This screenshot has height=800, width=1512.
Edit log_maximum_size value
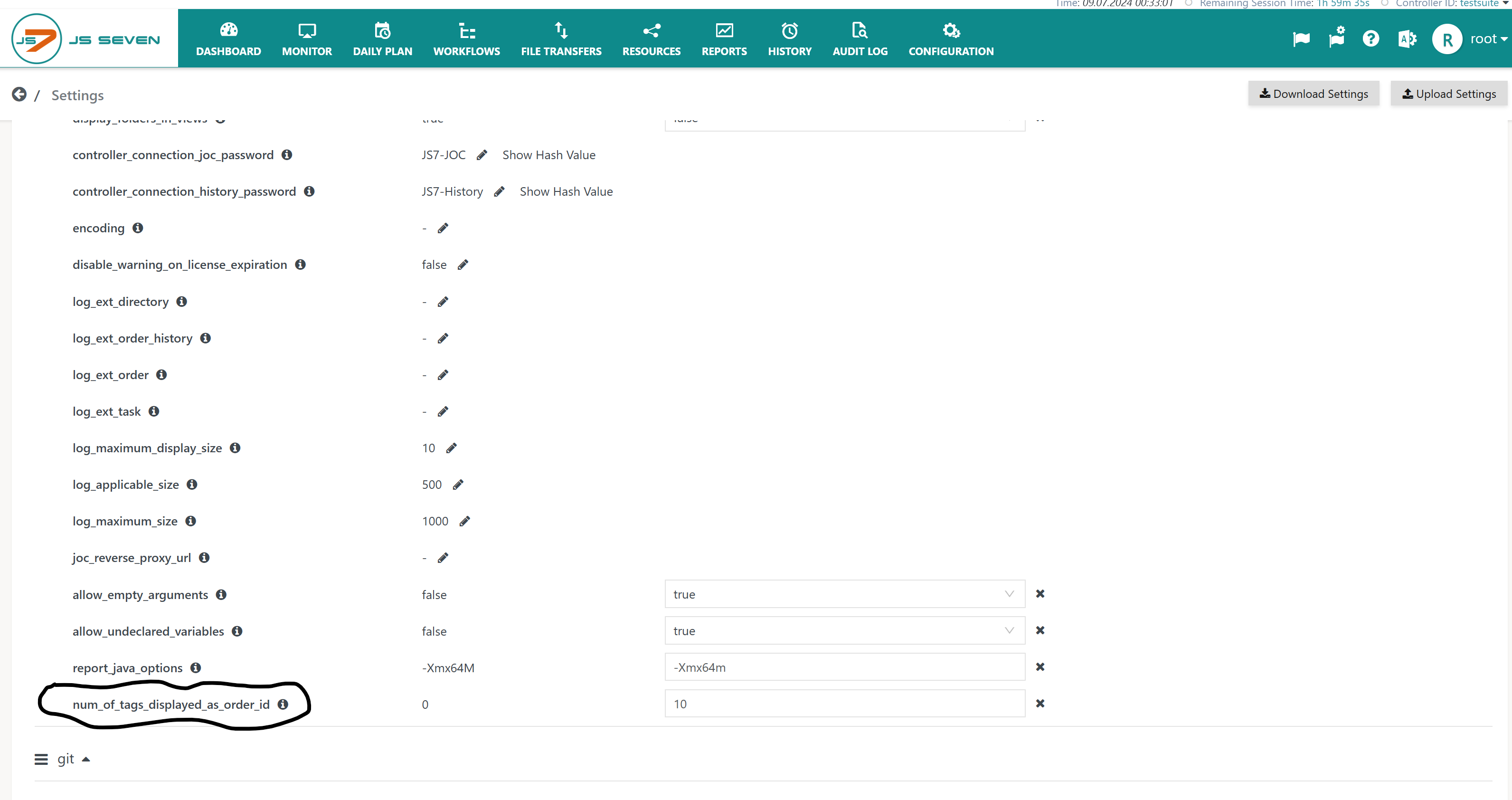click(465, 521)
